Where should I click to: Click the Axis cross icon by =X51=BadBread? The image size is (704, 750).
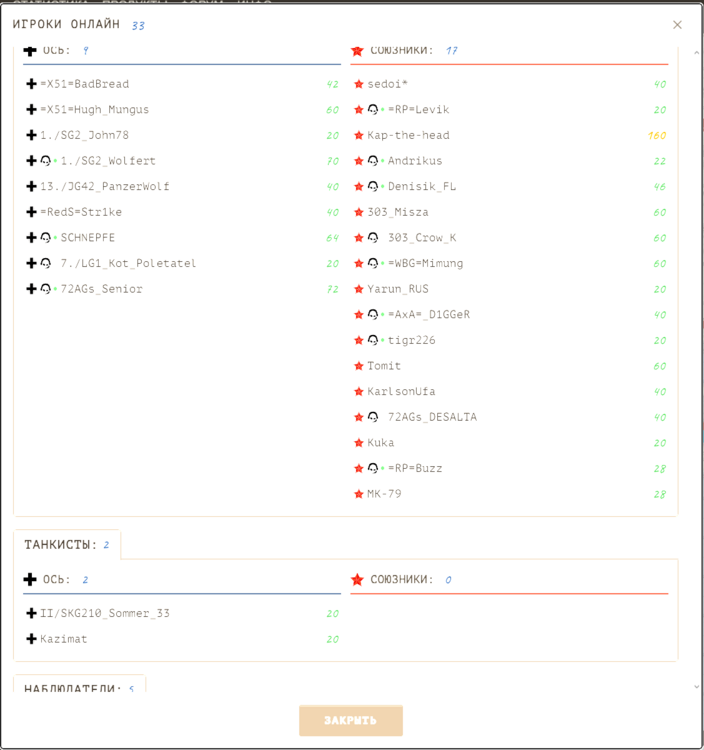click(32, 84)
